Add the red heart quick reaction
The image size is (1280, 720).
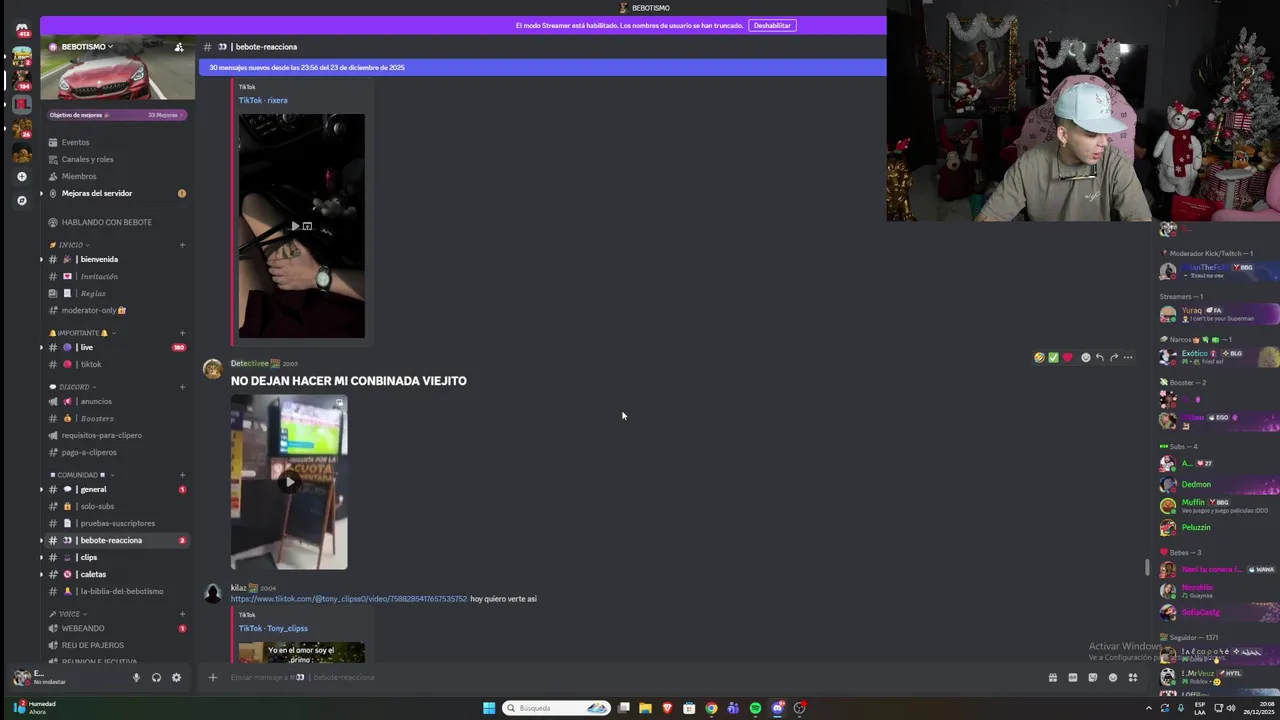point(1067,357)
